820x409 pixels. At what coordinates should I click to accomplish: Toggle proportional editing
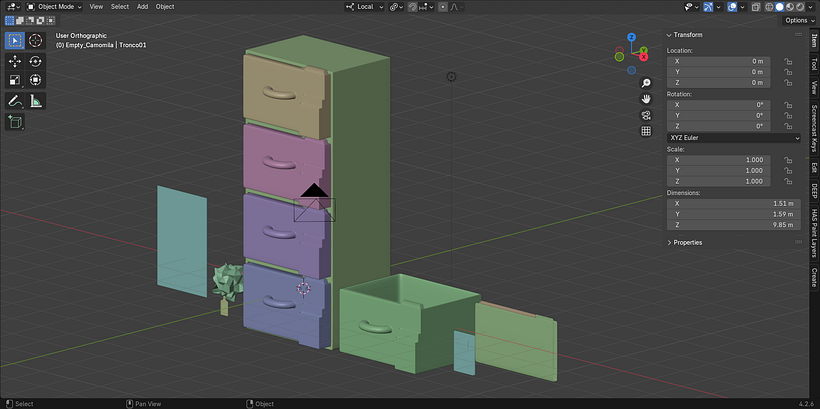click(443, 7)
